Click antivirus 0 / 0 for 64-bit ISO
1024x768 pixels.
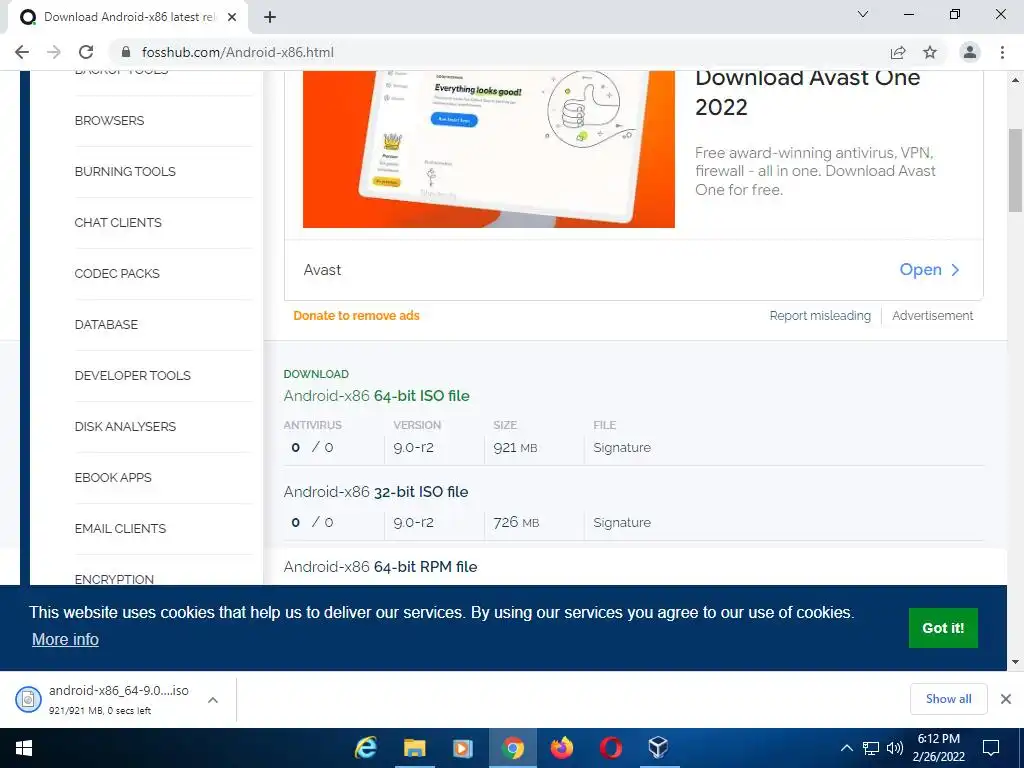pyautogui.click(x=312, y=447)
